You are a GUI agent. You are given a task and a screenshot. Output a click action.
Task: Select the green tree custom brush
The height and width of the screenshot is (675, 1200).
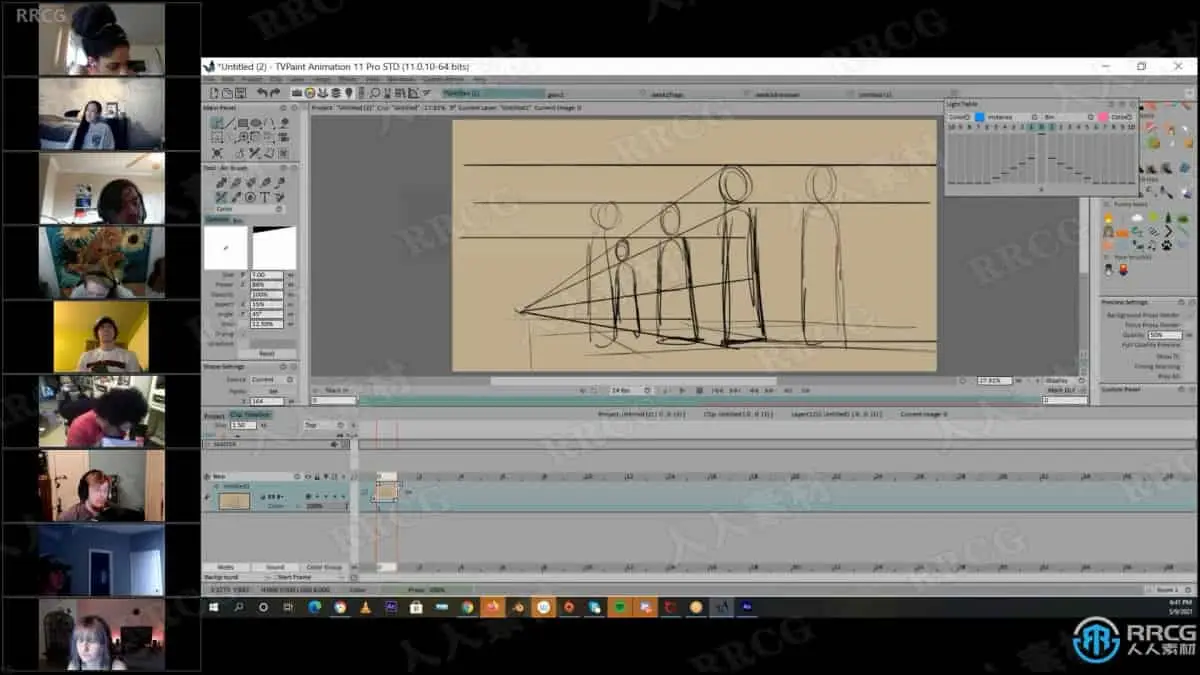point(1169,218)
